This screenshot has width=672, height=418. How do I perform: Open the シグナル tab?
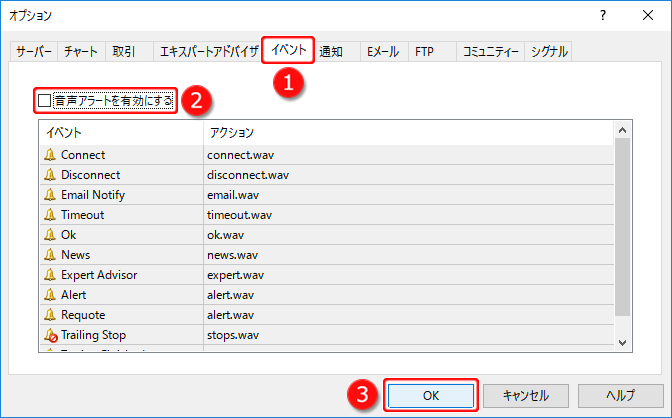[x=549, y=52]
